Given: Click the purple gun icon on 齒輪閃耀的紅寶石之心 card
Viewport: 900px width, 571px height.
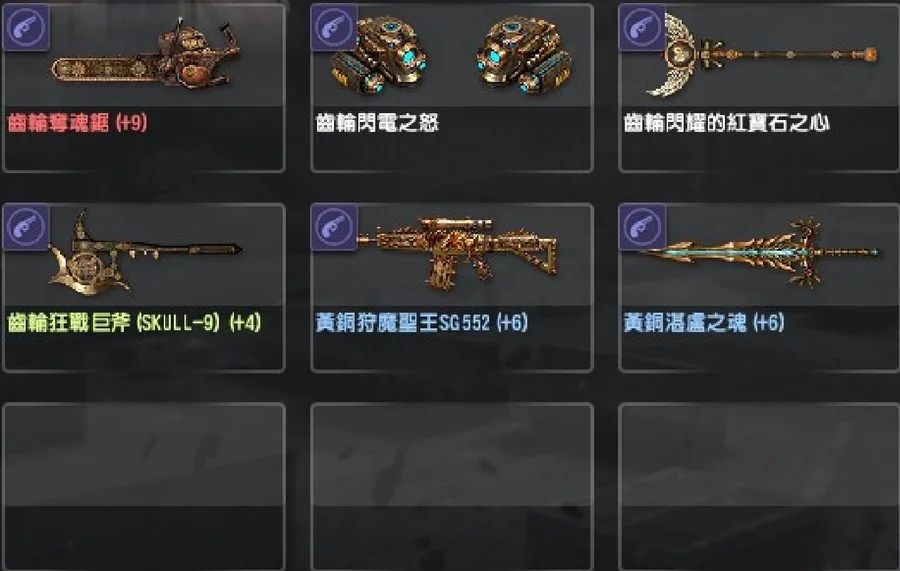Looking at the screenshot, I should tap(643, 27).
